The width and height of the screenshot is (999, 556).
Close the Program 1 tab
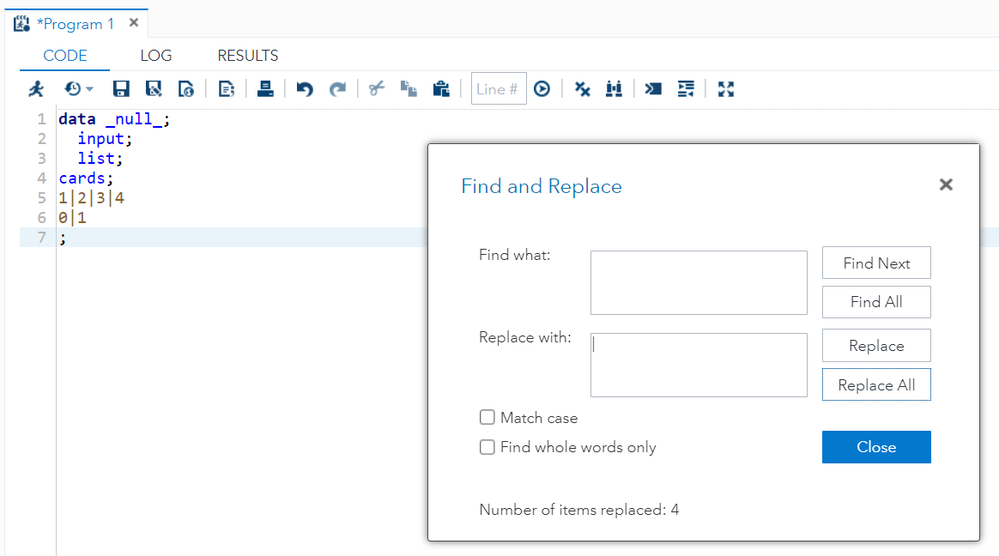134,23
